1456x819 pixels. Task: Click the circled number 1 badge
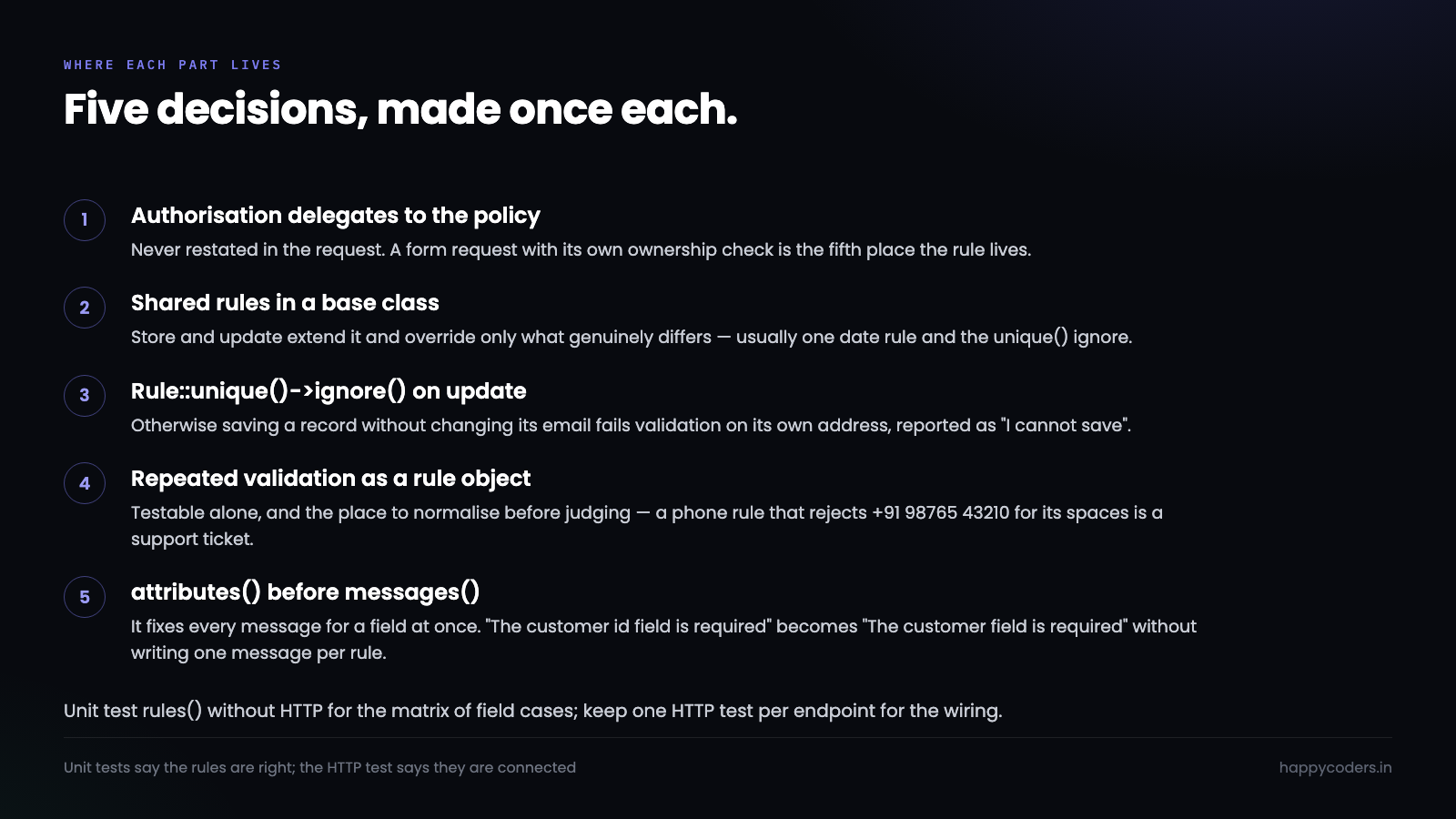coord(85,220)
